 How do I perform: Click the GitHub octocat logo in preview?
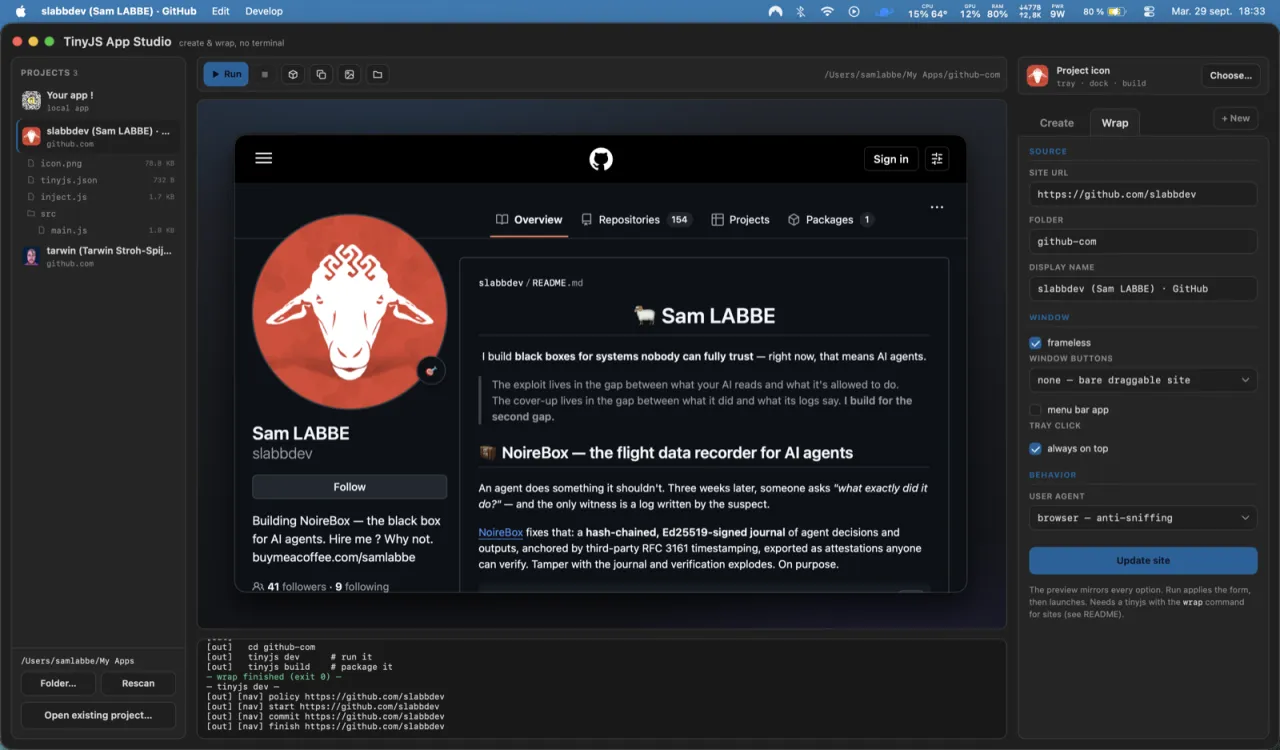point(601,159)
